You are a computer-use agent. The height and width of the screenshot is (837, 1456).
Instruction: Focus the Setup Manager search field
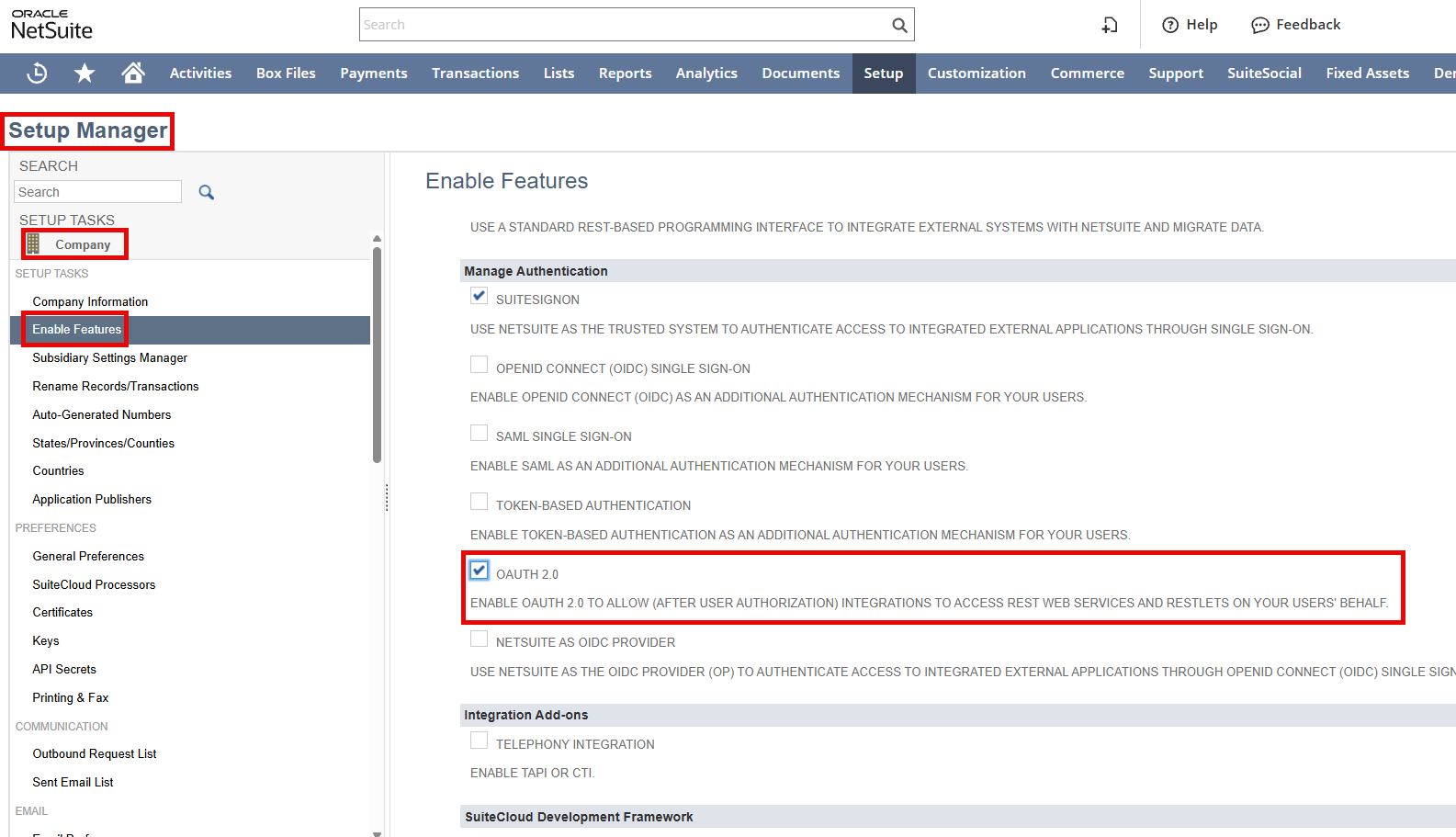pos(98,192)
